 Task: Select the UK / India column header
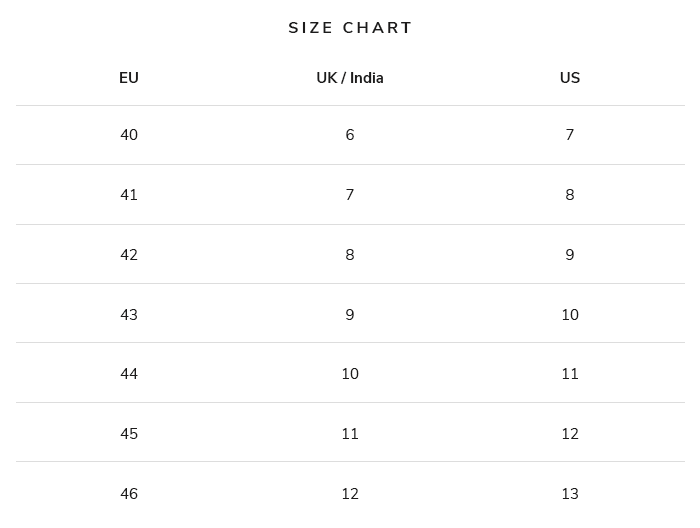point(350,78)
